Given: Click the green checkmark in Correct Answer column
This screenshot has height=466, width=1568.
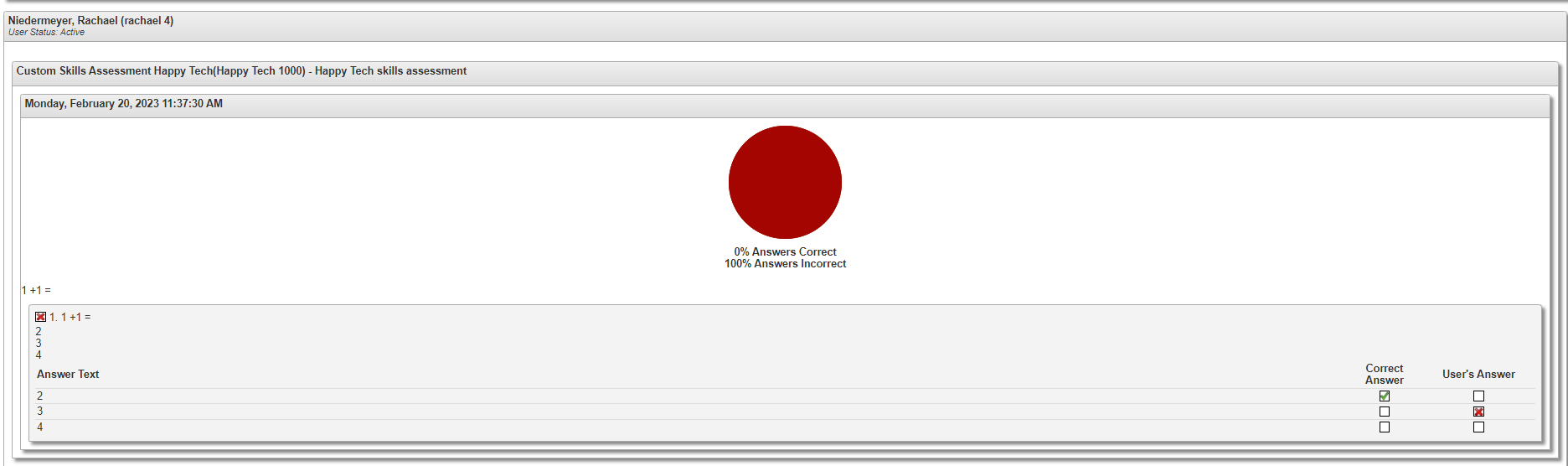Looking at the screenshot, I should pyautogui.click(x=1384, y=396).
